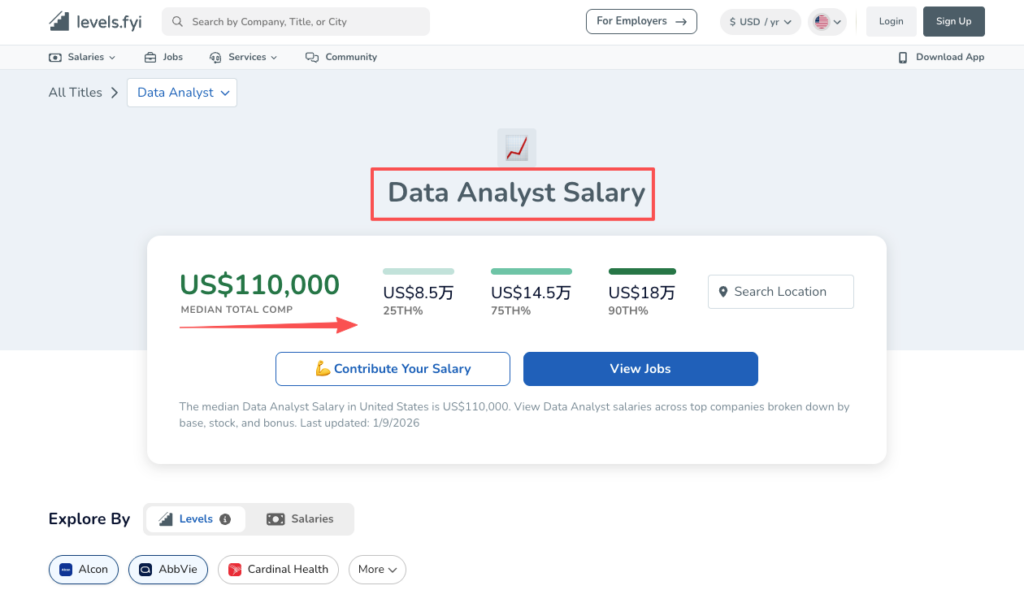Expand the More companies dropdown
This screenshot has width=1024, height=603.
(x=377, y=569)
